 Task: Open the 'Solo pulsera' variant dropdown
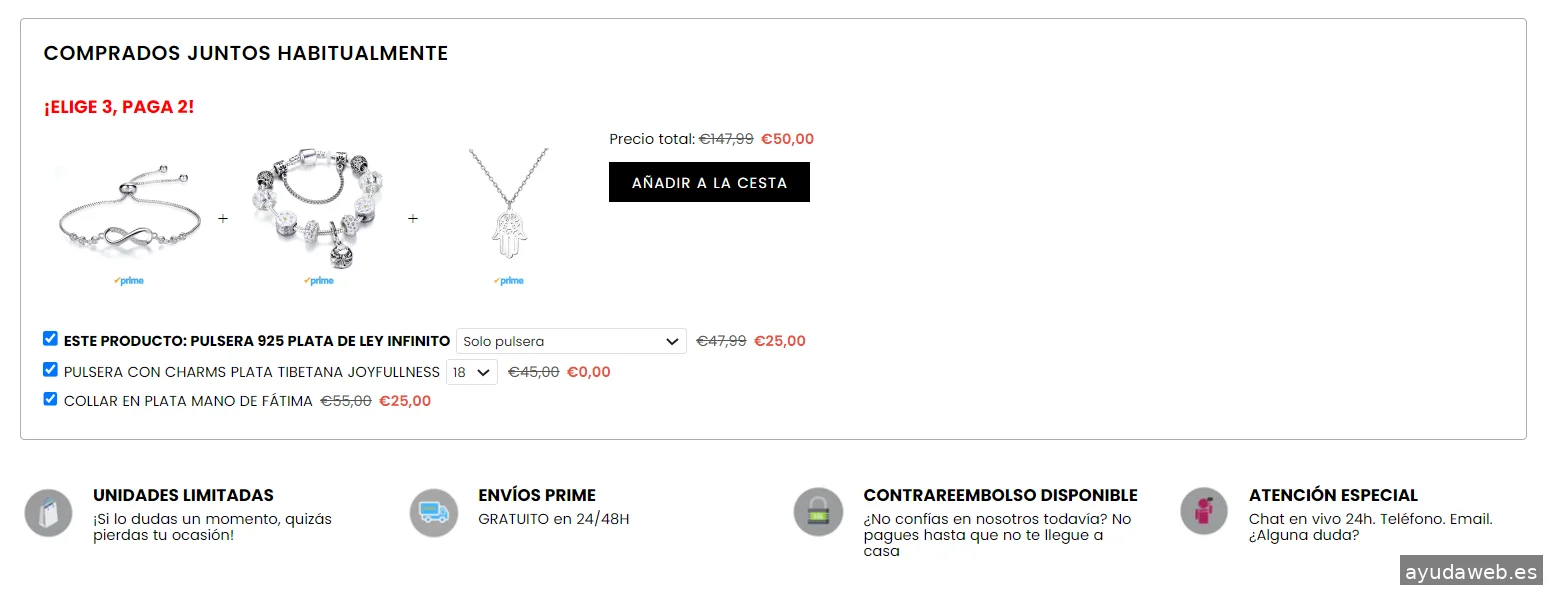tap(571, 341)
